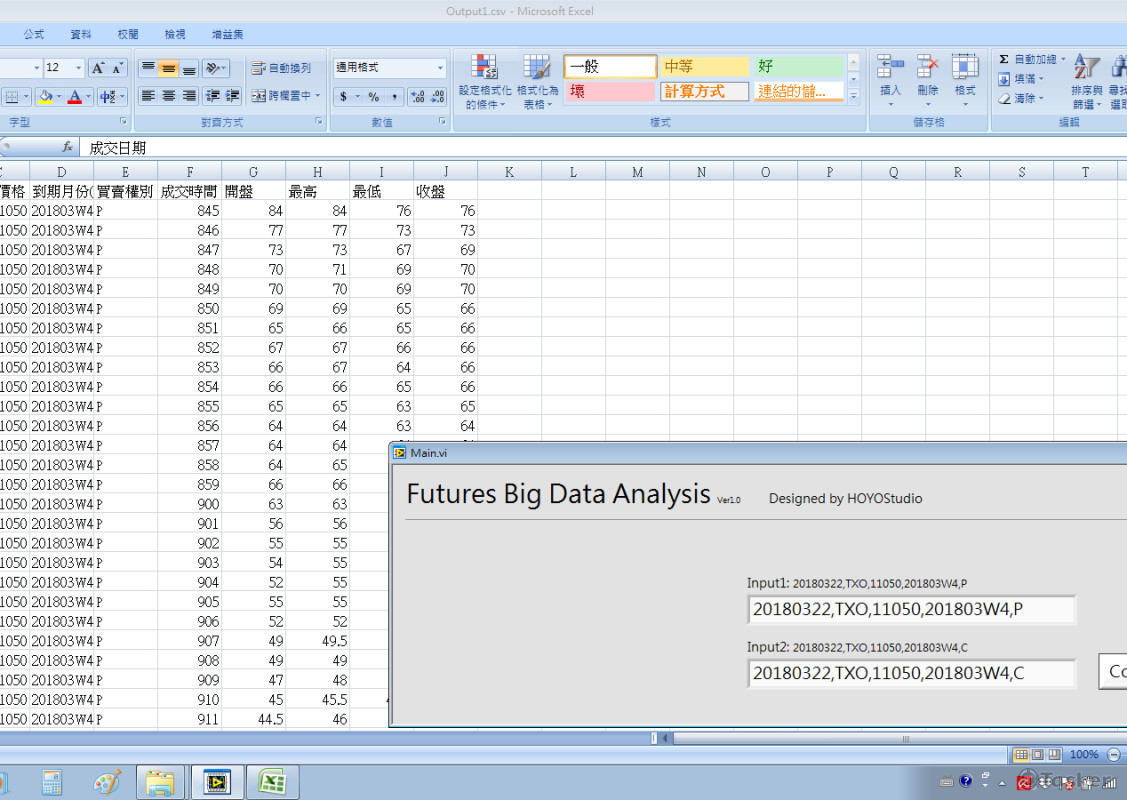This screenshot has width=1127, height=800.
Task: Click the percent style icon
Action: click(x=373, y=97)
